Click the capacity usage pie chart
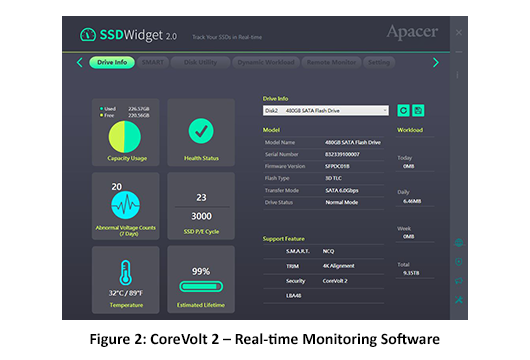Viewport: 530px width, 360px height. [125, 137]
